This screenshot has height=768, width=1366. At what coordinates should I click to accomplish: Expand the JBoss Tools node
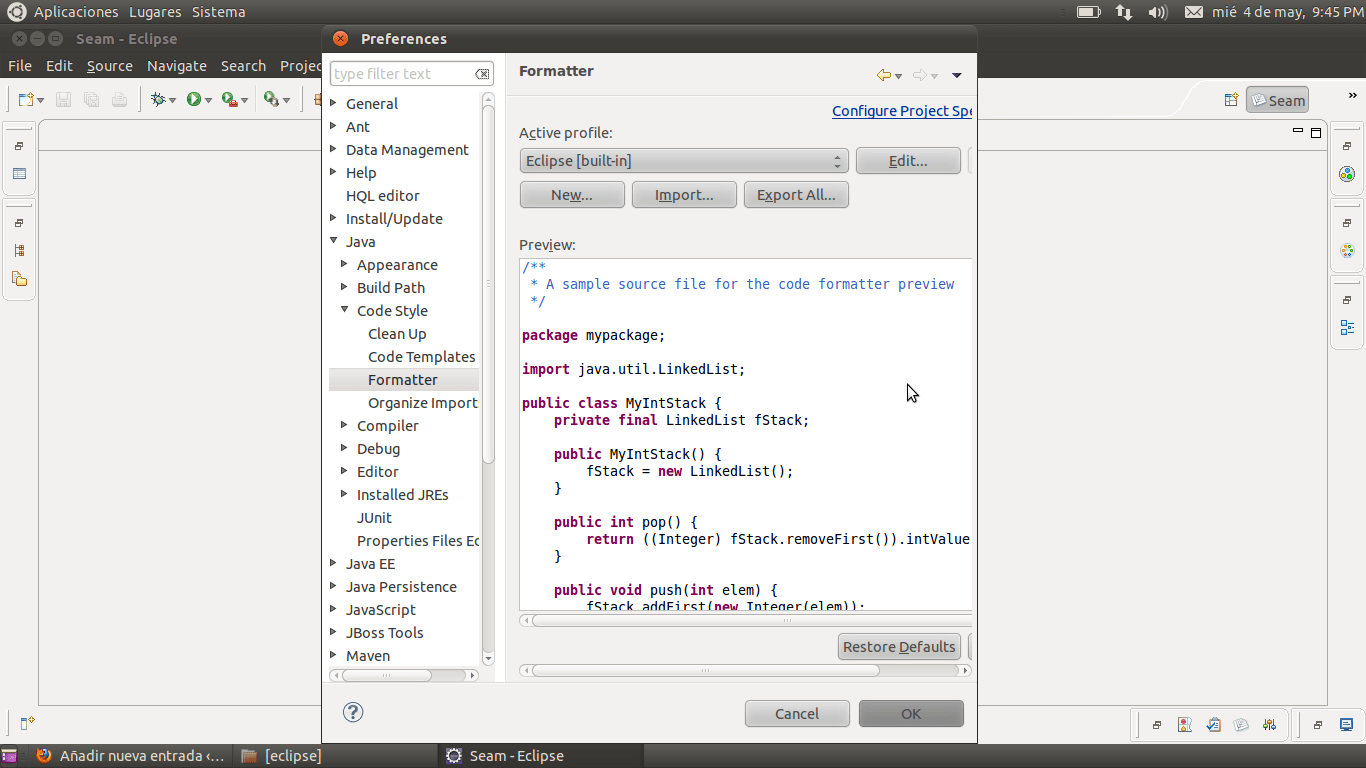[334, 632]
